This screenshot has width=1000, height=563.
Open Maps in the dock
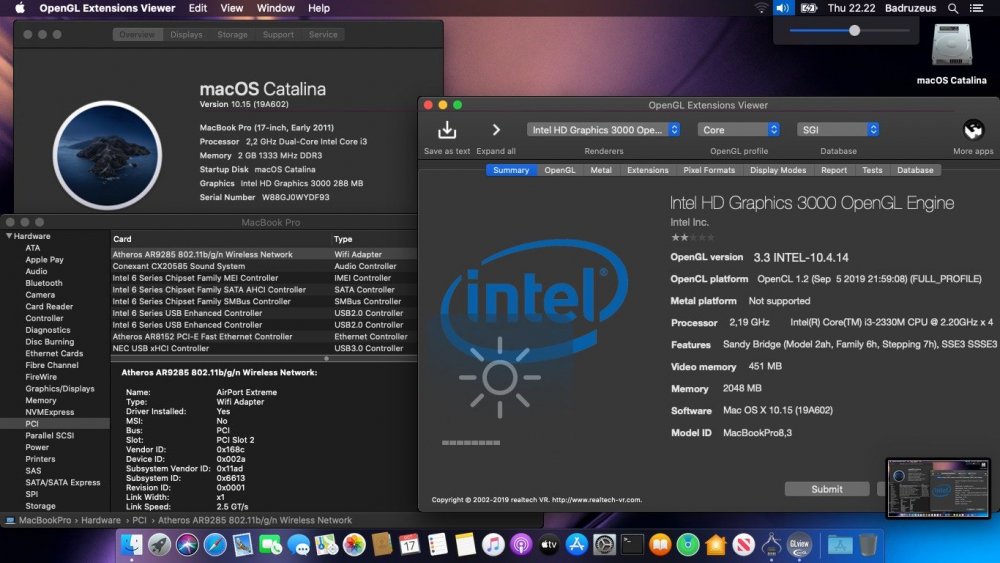click(x=326, y=545)
